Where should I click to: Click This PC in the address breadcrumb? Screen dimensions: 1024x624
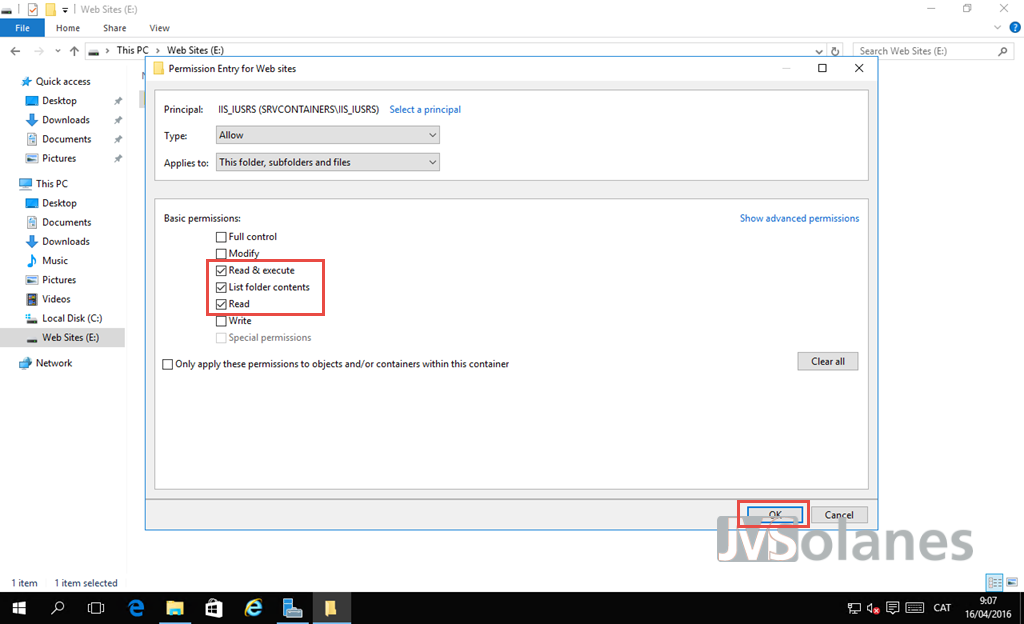tap(133, 50)
